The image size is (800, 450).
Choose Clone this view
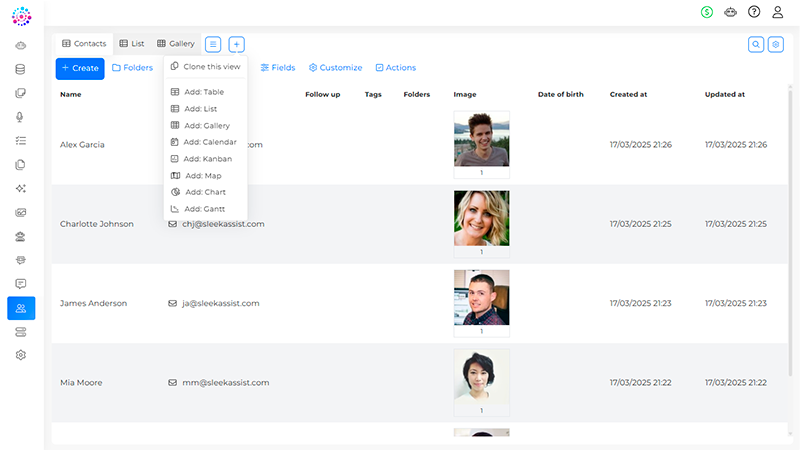tap(205, 67)
